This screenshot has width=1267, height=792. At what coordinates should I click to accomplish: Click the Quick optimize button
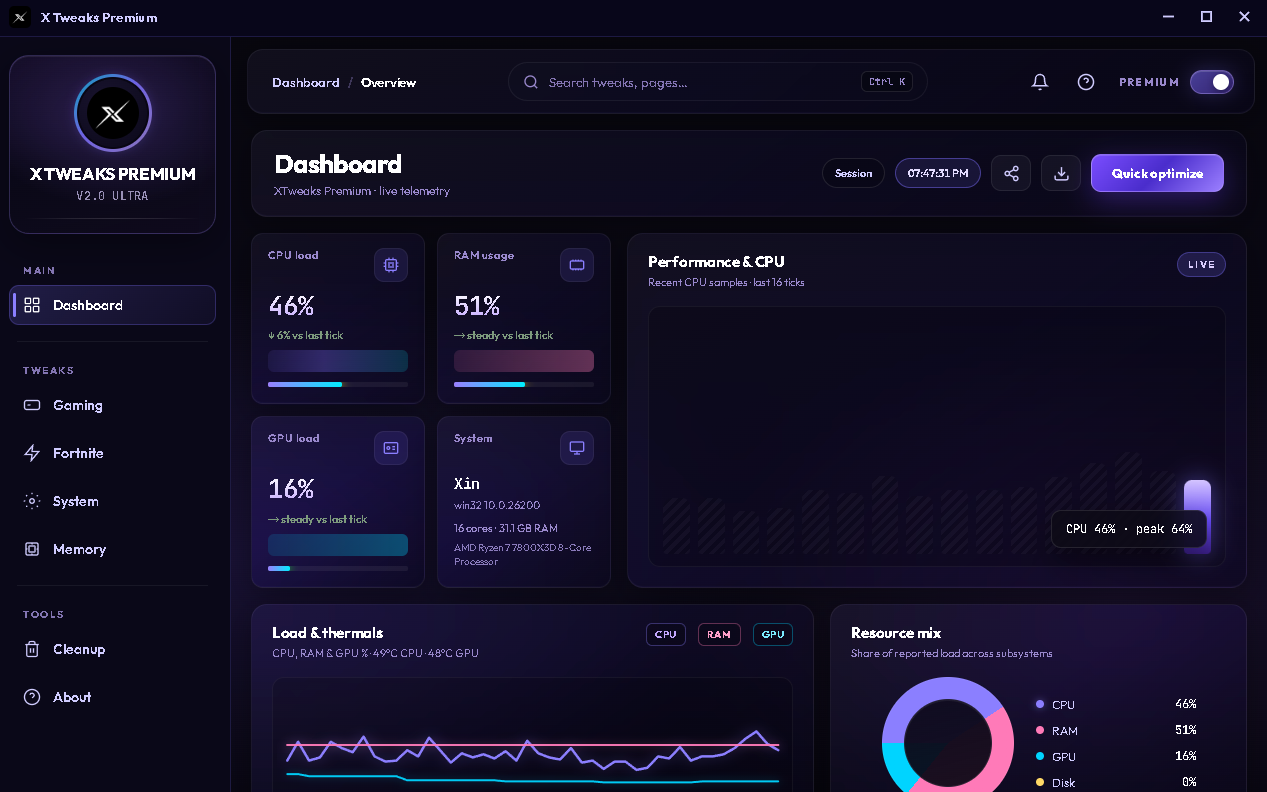click(x=1157, y=173)
